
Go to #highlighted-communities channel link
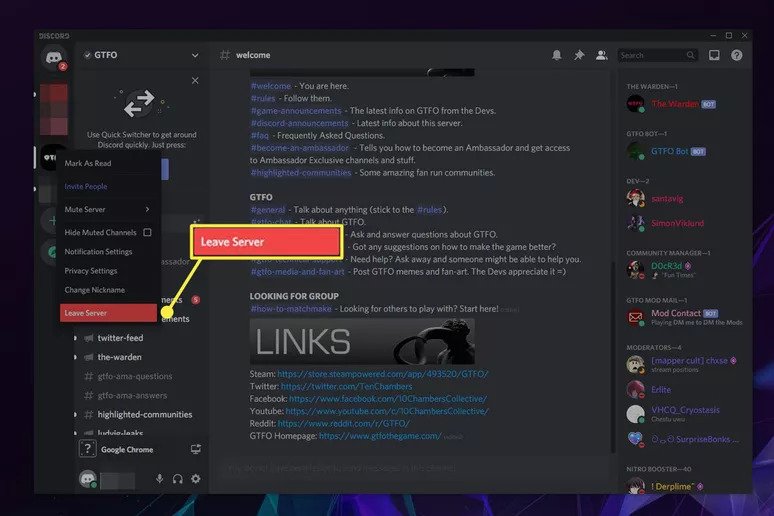[x=301, y=173]
